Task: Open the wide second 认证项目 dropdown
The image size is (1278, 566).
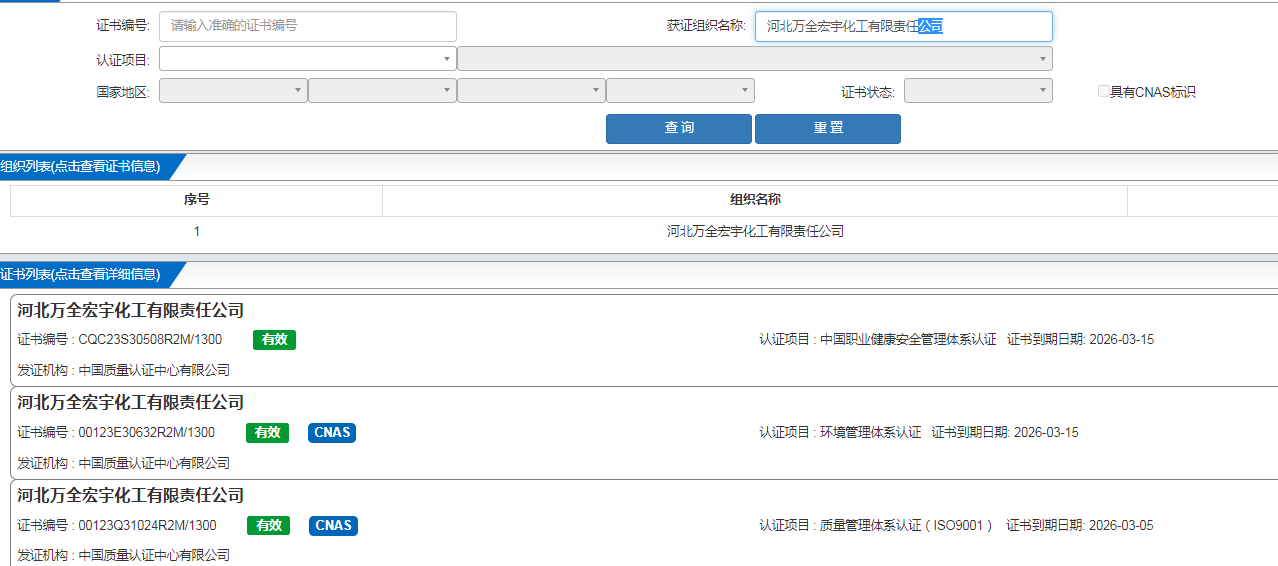Action: (x=755, y=59)
